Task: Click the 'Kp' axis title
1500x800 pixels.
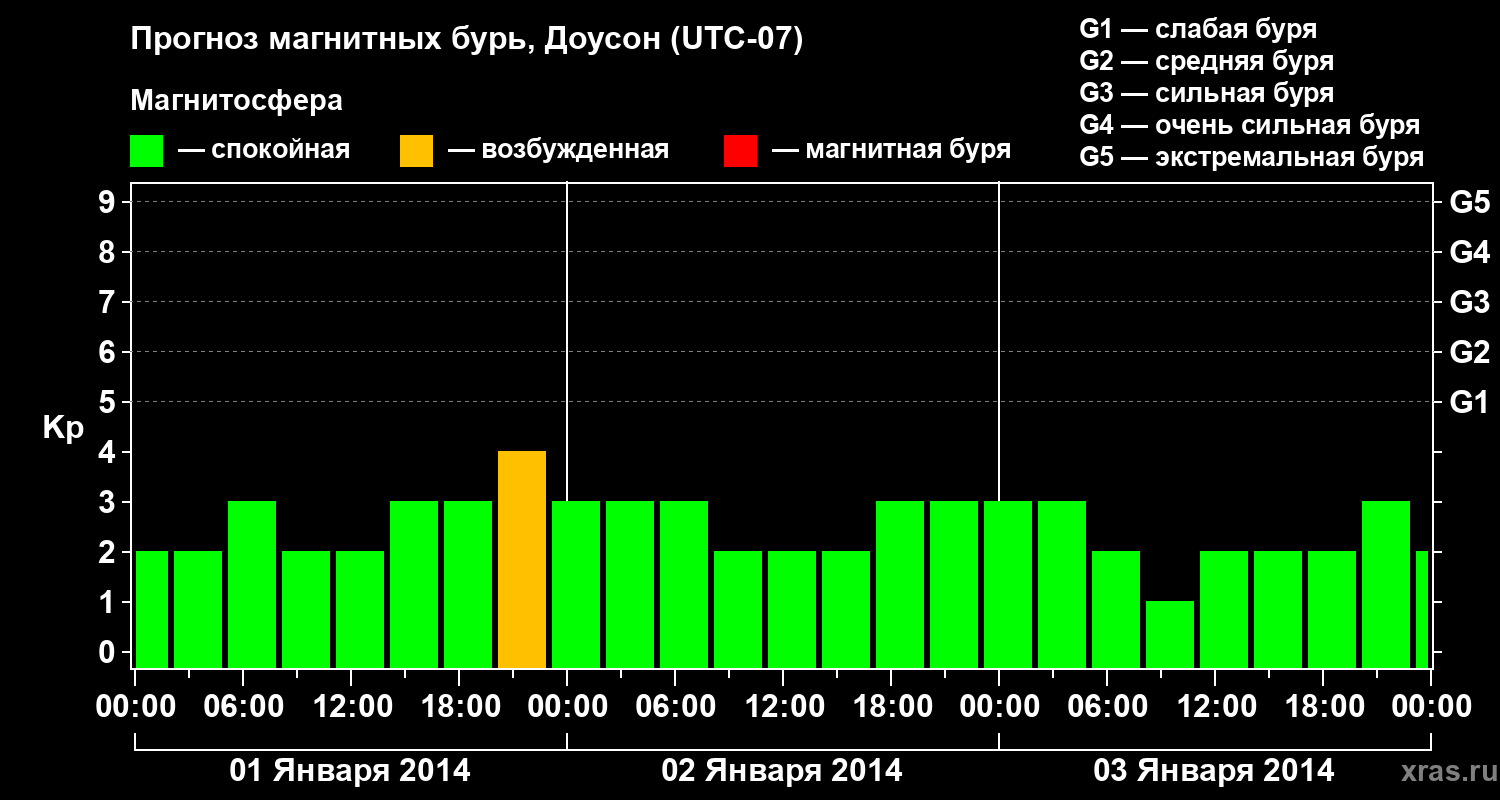Action: [63, 428]
